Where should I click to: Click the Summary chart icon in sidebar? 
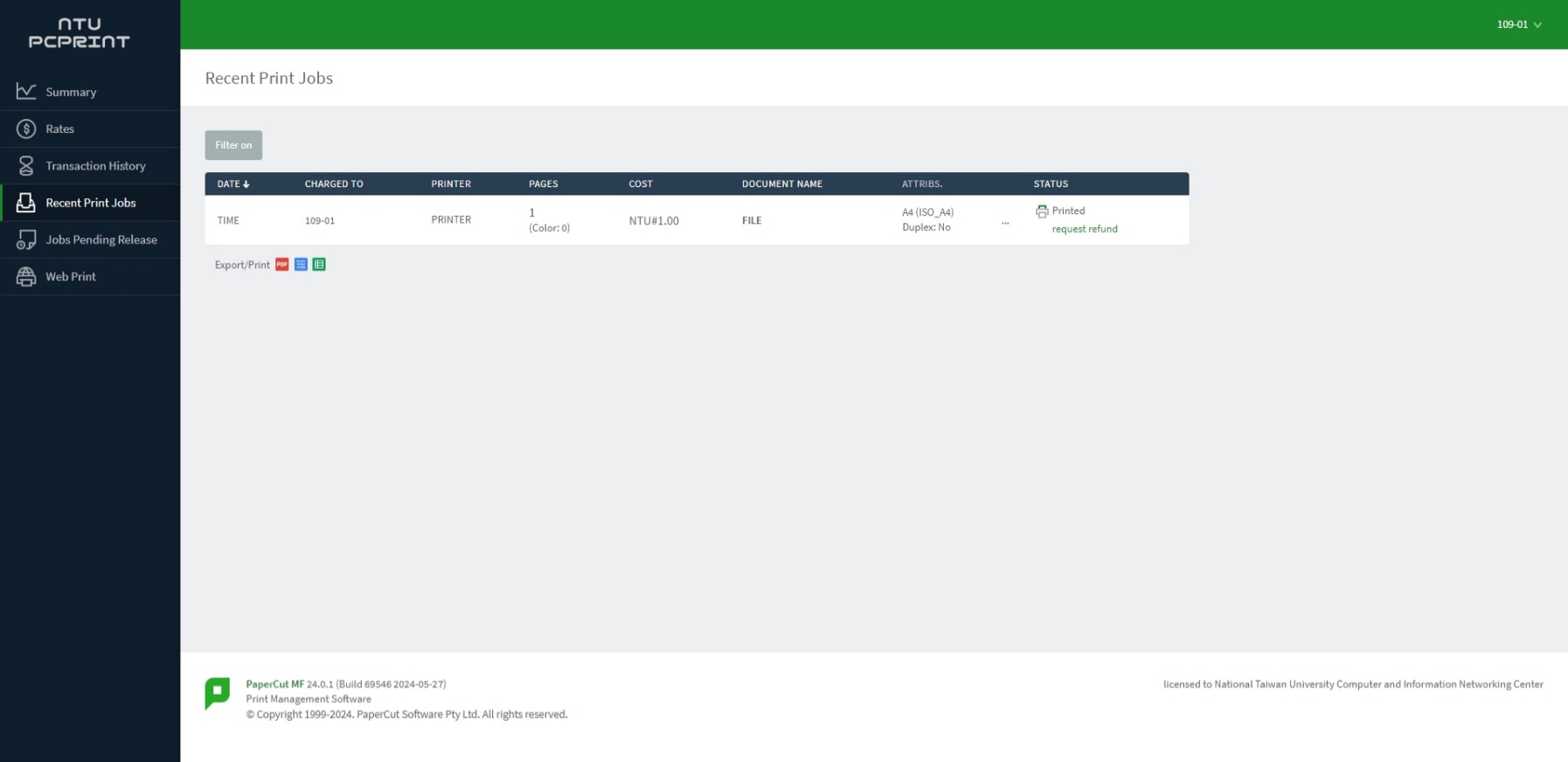point(26,92)
